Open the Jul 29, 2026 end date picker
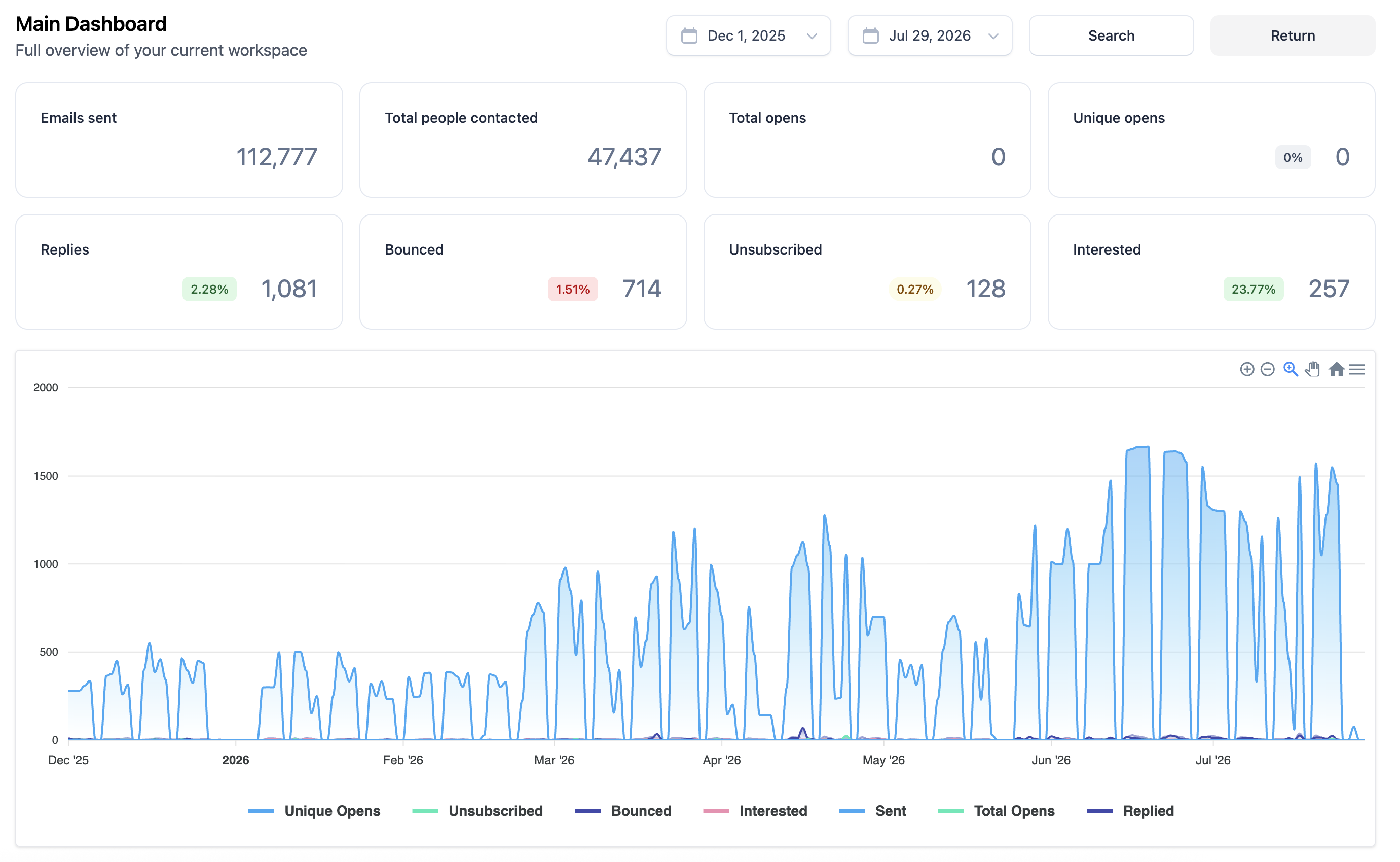The width and height of the screenshot is (1400, 862). pyautogui.click(x=929, y=36)
